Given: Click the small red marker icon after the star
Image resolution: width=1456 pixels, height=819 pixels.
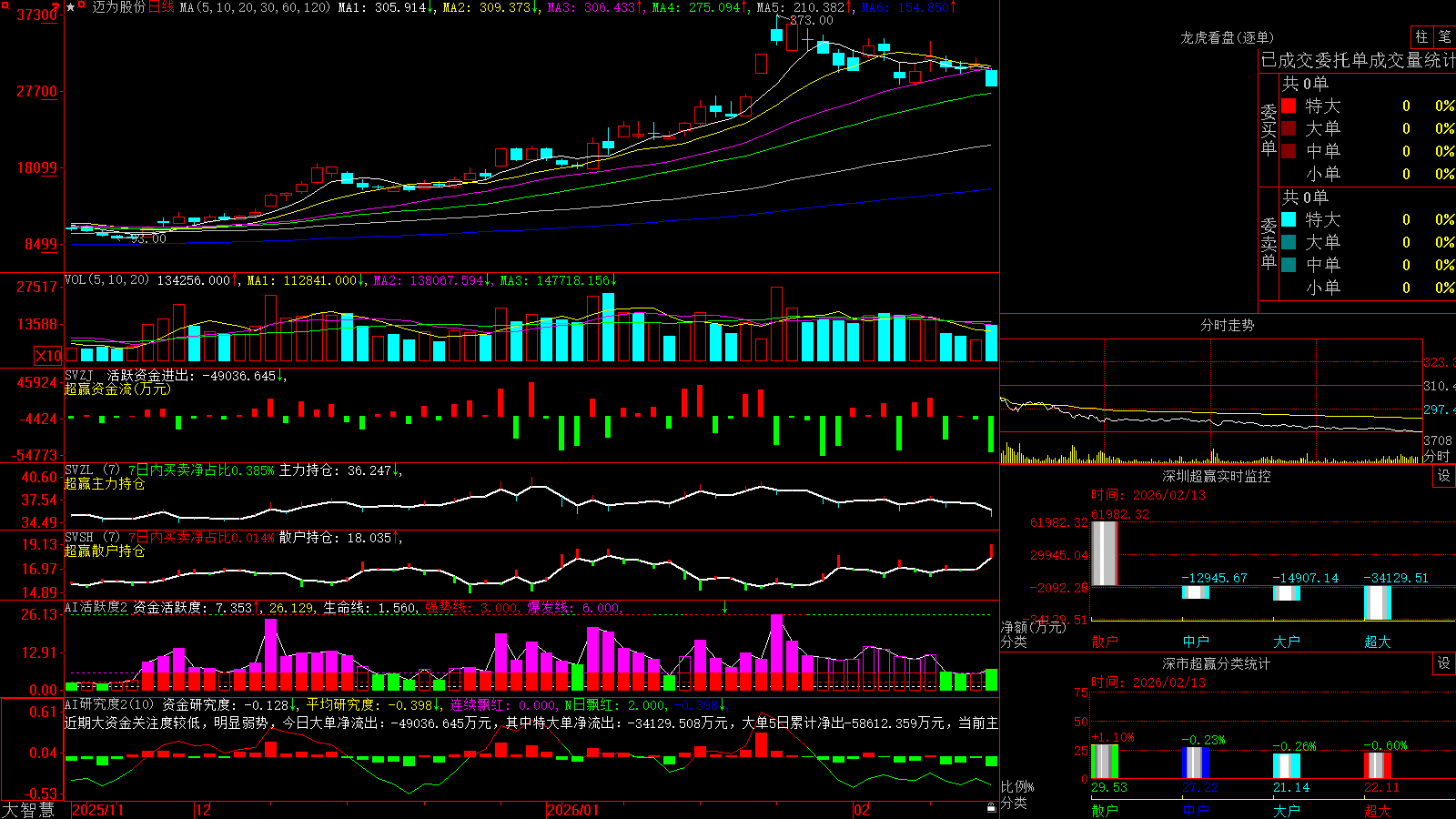Looking at the screenshot, I should [82, 5].
